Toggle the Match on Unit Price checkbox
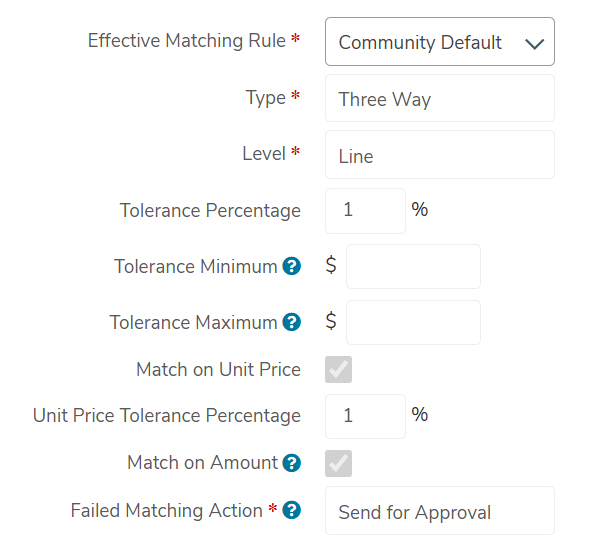This screenshot has width=605, height=542. click(338, 370)
